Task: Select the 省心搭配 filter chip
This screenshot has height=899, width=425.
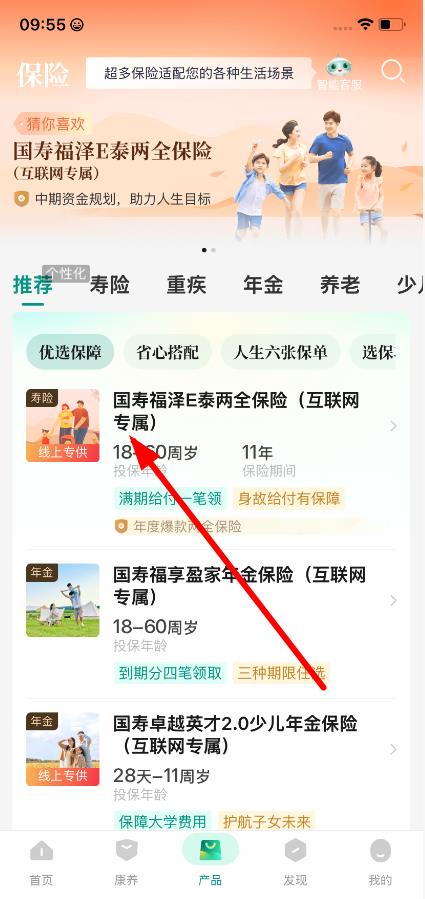Action: tap(167, 352)
